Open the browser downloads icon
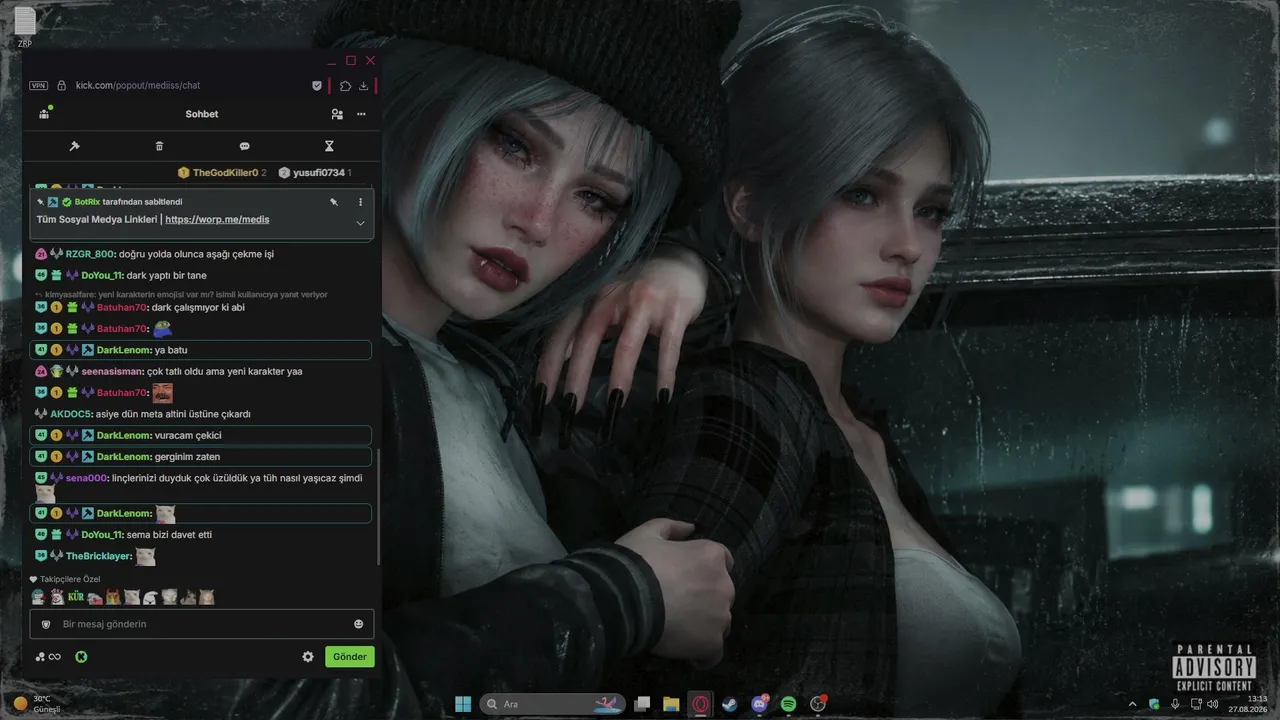 click(364, 86)
